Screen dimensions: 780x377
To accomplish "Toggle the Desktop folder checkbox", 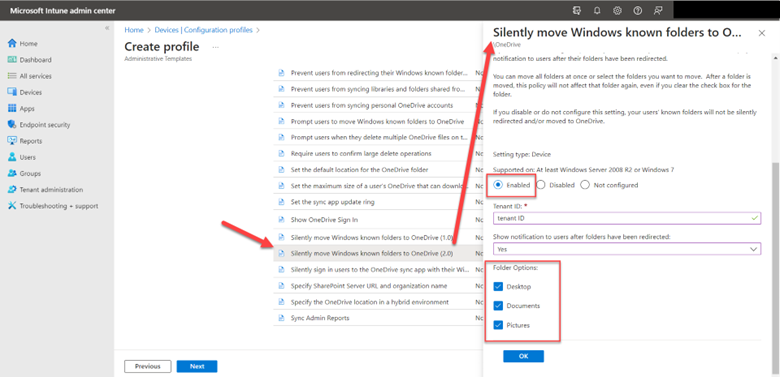I will pos(498,286).
